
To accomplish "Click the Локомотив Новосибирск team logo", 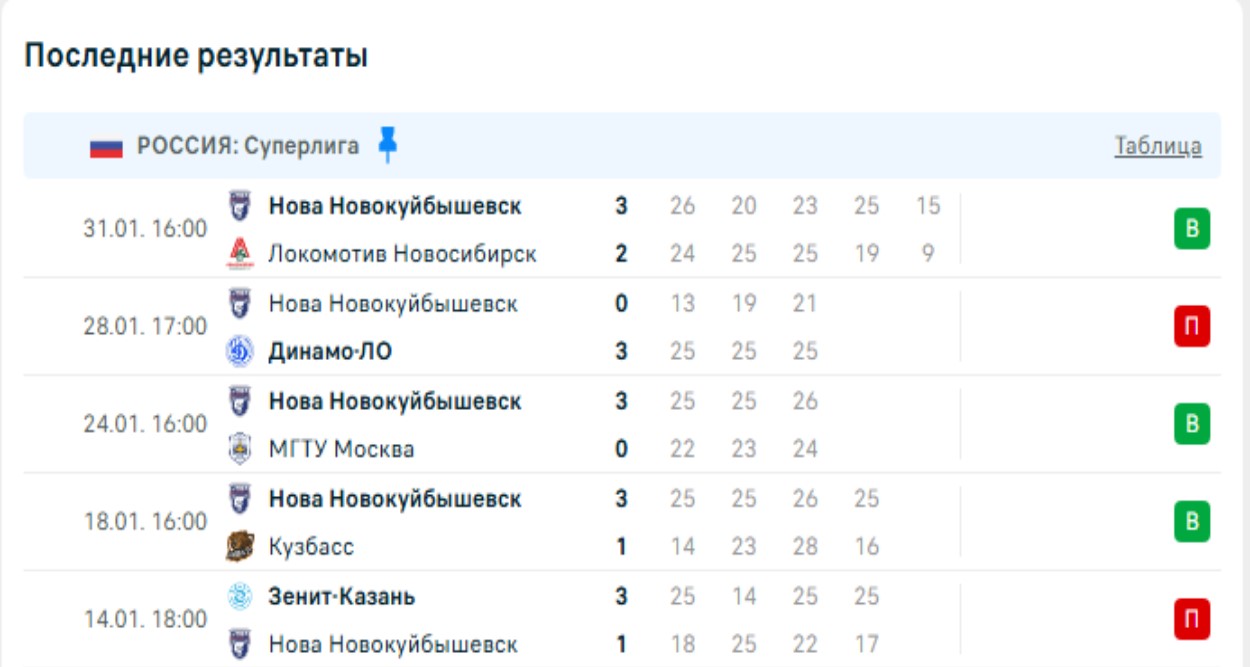I will point(240,254).
